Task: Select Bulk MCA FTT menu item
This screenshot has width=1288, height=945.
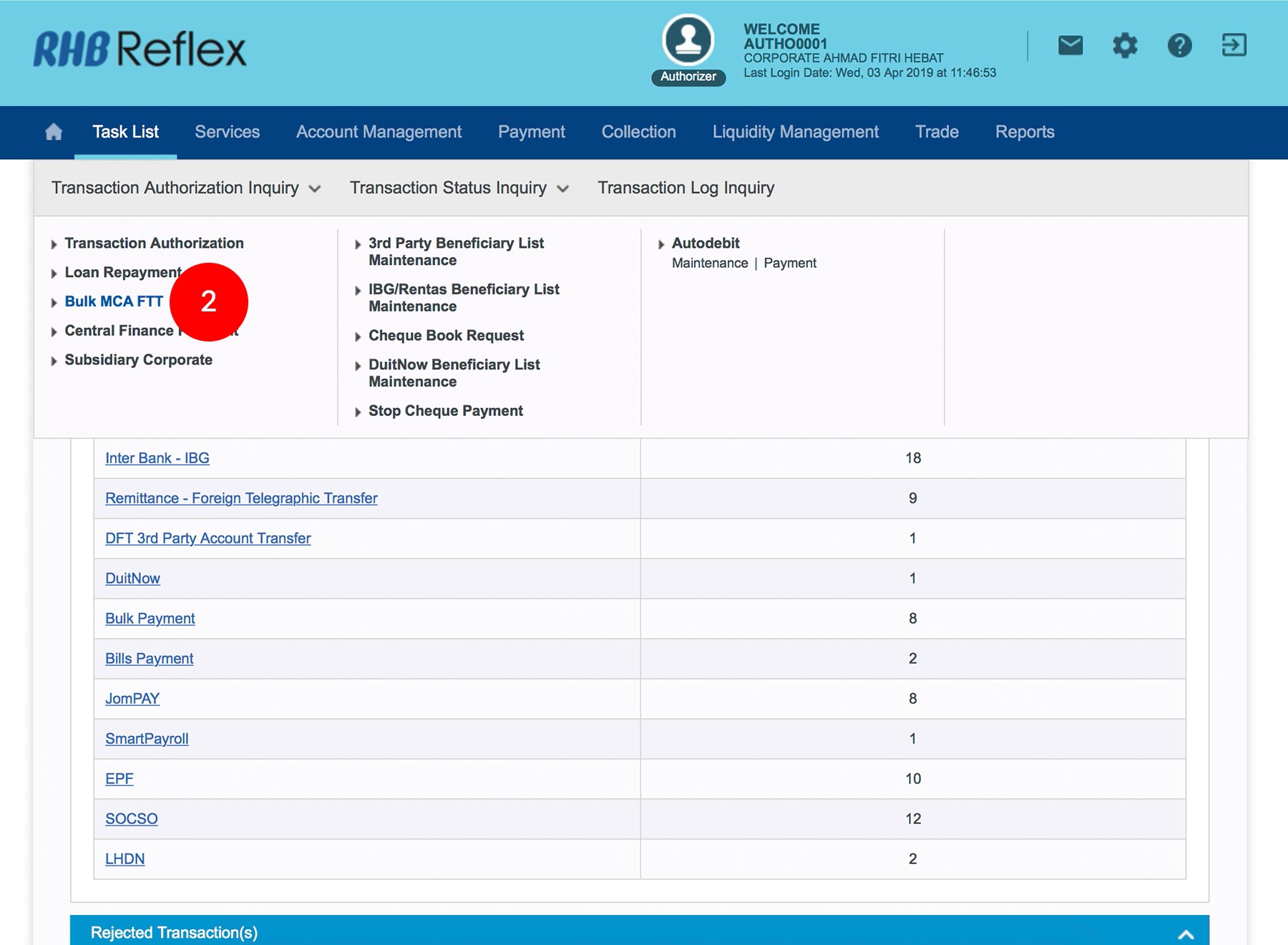Action: tap(114, 302)
